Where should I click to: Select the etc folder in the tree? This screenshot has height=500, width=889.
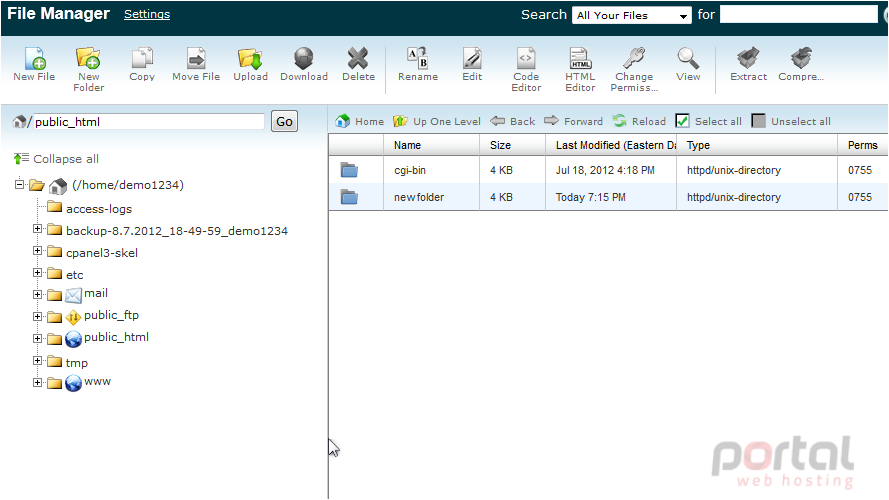tap(75, 275)
